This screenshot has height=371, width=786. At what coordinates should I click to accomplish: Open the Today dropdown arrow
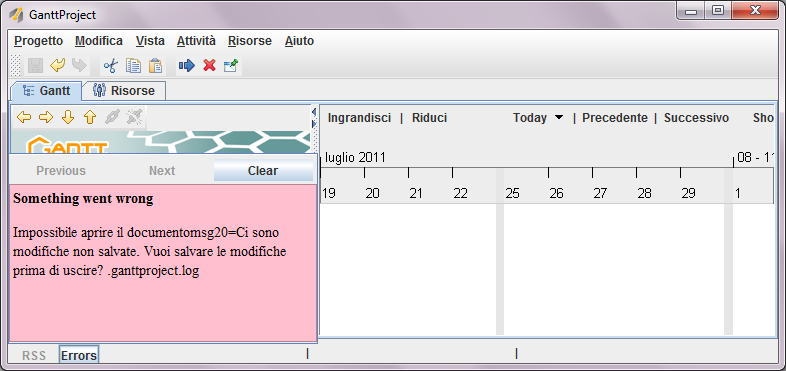pyautogui.click(x=558, y=118)
